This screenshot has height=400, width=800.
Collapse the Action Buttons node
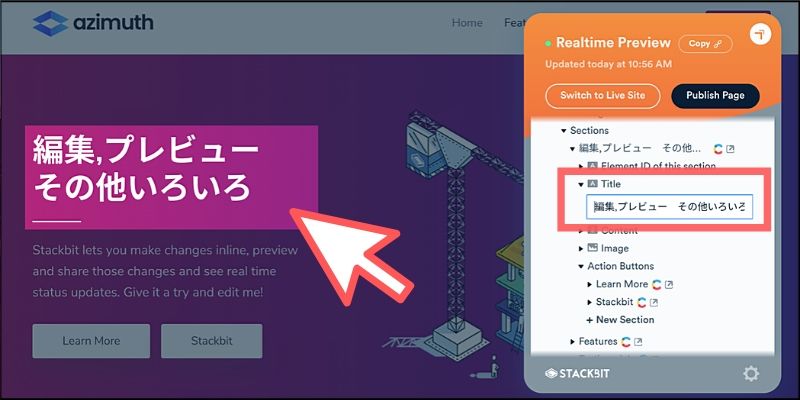581,266
